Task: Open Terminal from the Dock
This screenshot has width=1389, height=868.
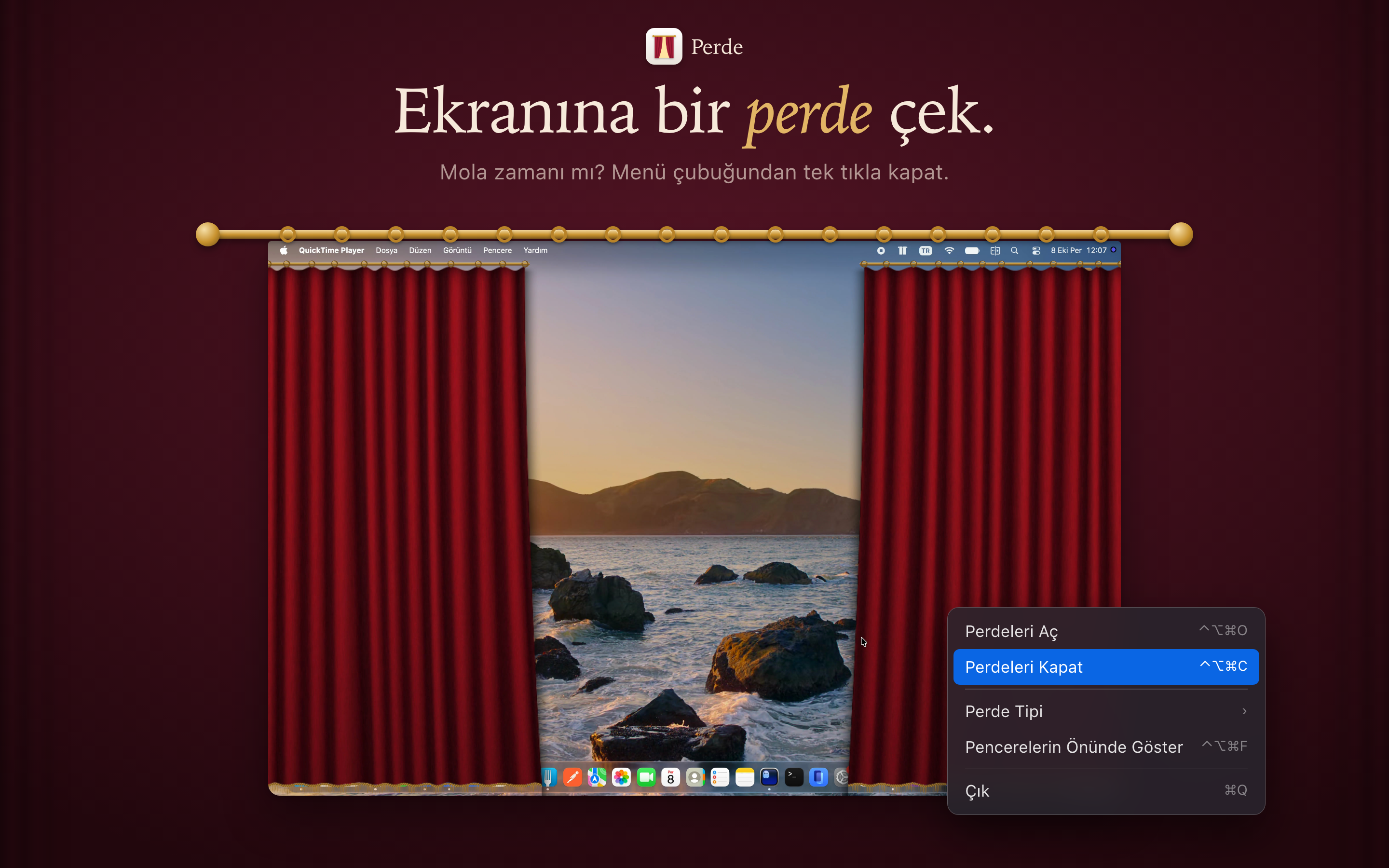Action: [794, 777]
